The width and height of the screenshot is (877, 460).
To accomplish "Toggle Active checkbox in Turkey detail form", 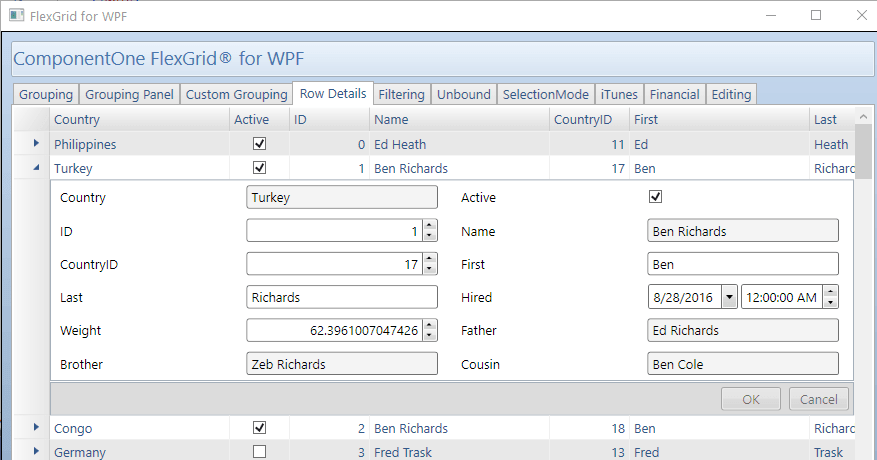I will (x=656, y=197).
